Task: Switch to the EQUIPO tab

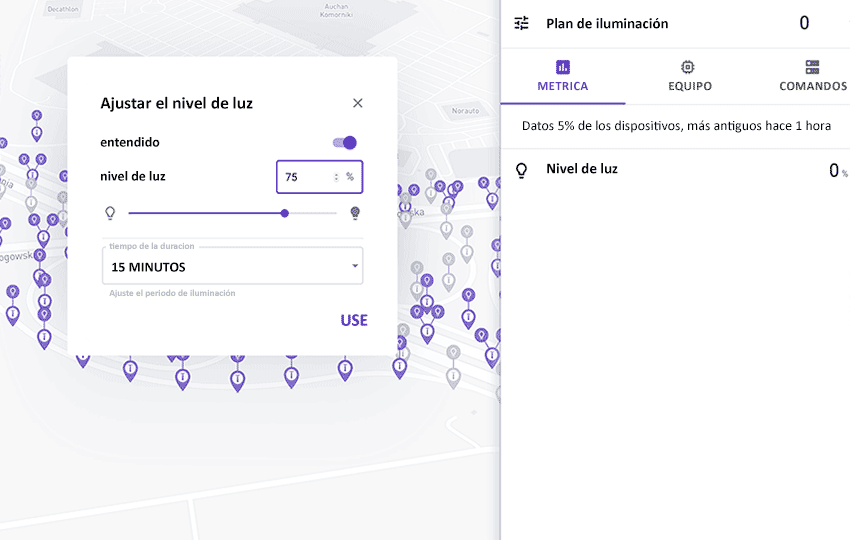Action: 690,76
